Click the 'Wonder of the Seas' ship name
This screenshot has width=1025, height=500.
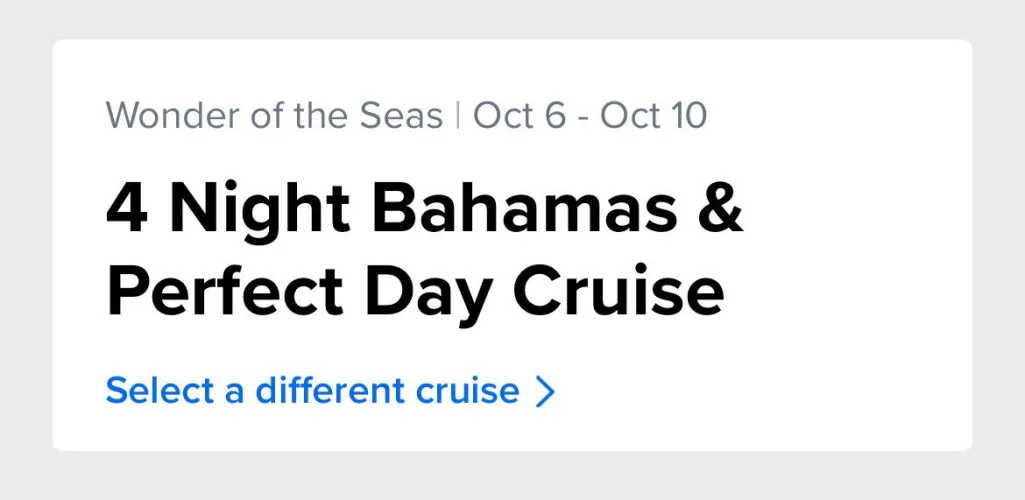[x=274, y=116]
